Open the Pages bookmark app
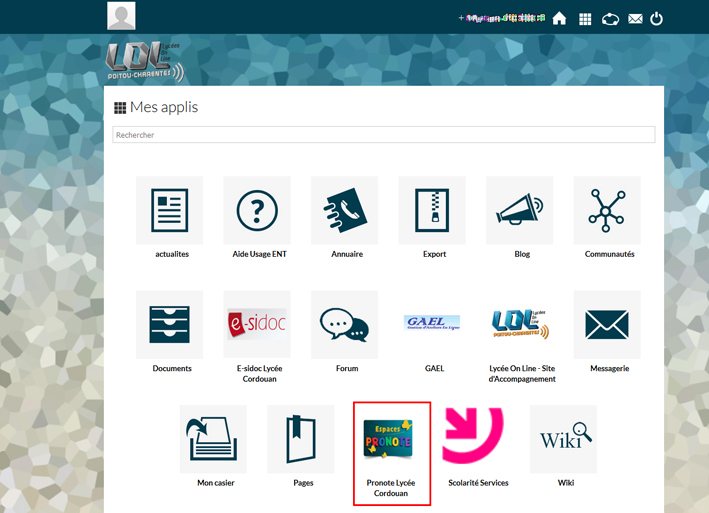The image size is (709, 513). pos(301,439)
